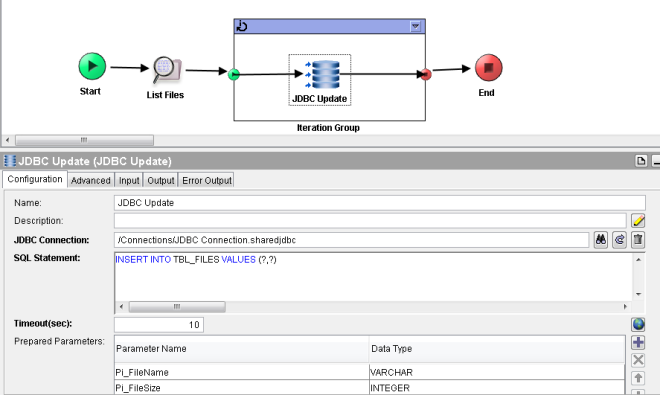
Task: Click the go-to referenced resource icon
Action: [x=619, y=240]
